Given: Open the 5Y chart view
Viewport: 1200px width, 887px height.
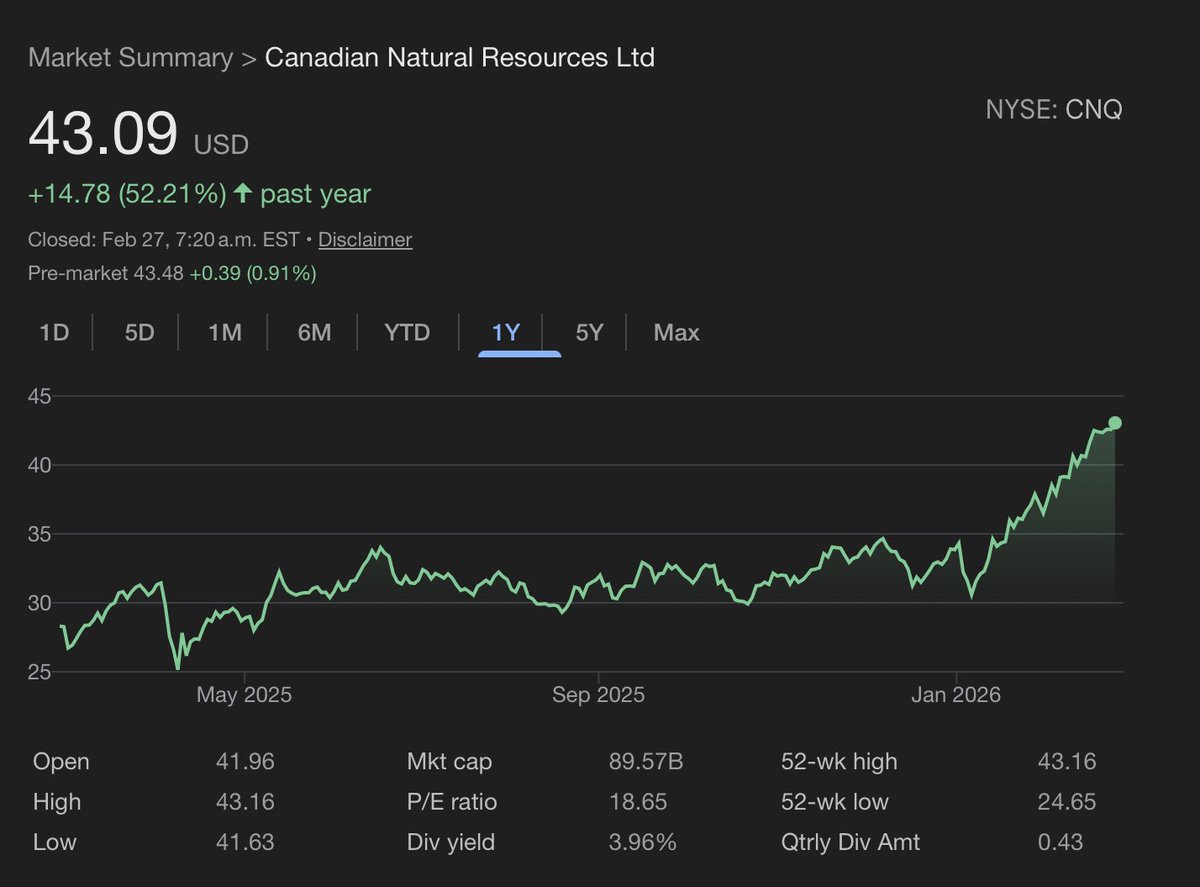Looking at the screenshot, I should click(x=588, y=332).
